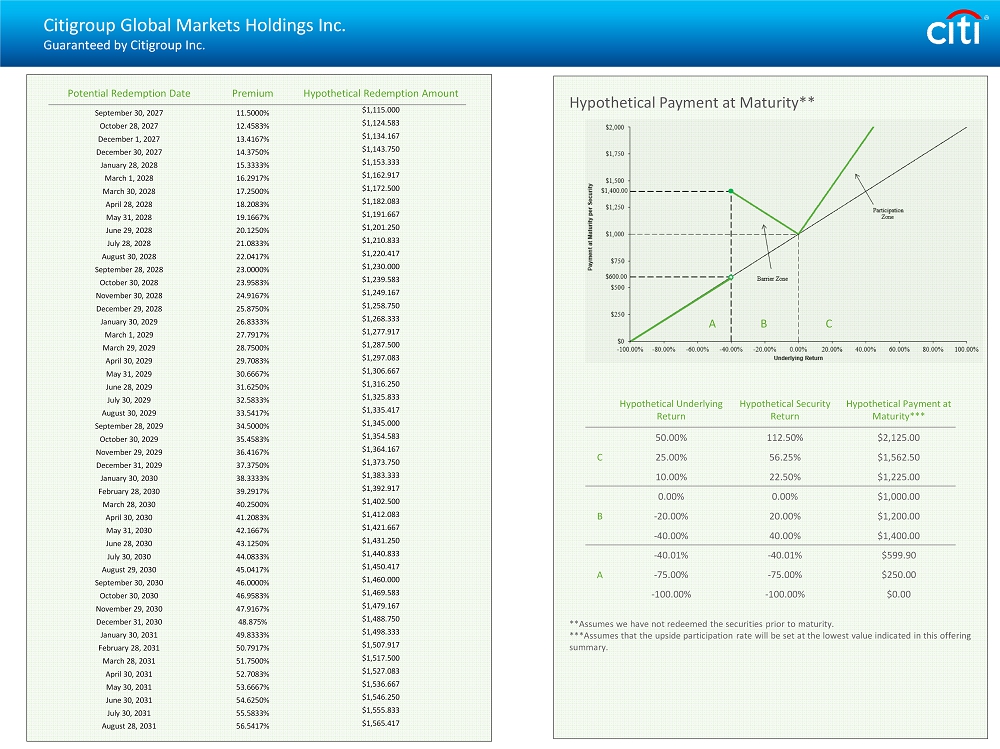Select the date 'June 28, 2030'
Image resolution: width=1000 pixels, height=749 pixels.
(x=129, y=544)
